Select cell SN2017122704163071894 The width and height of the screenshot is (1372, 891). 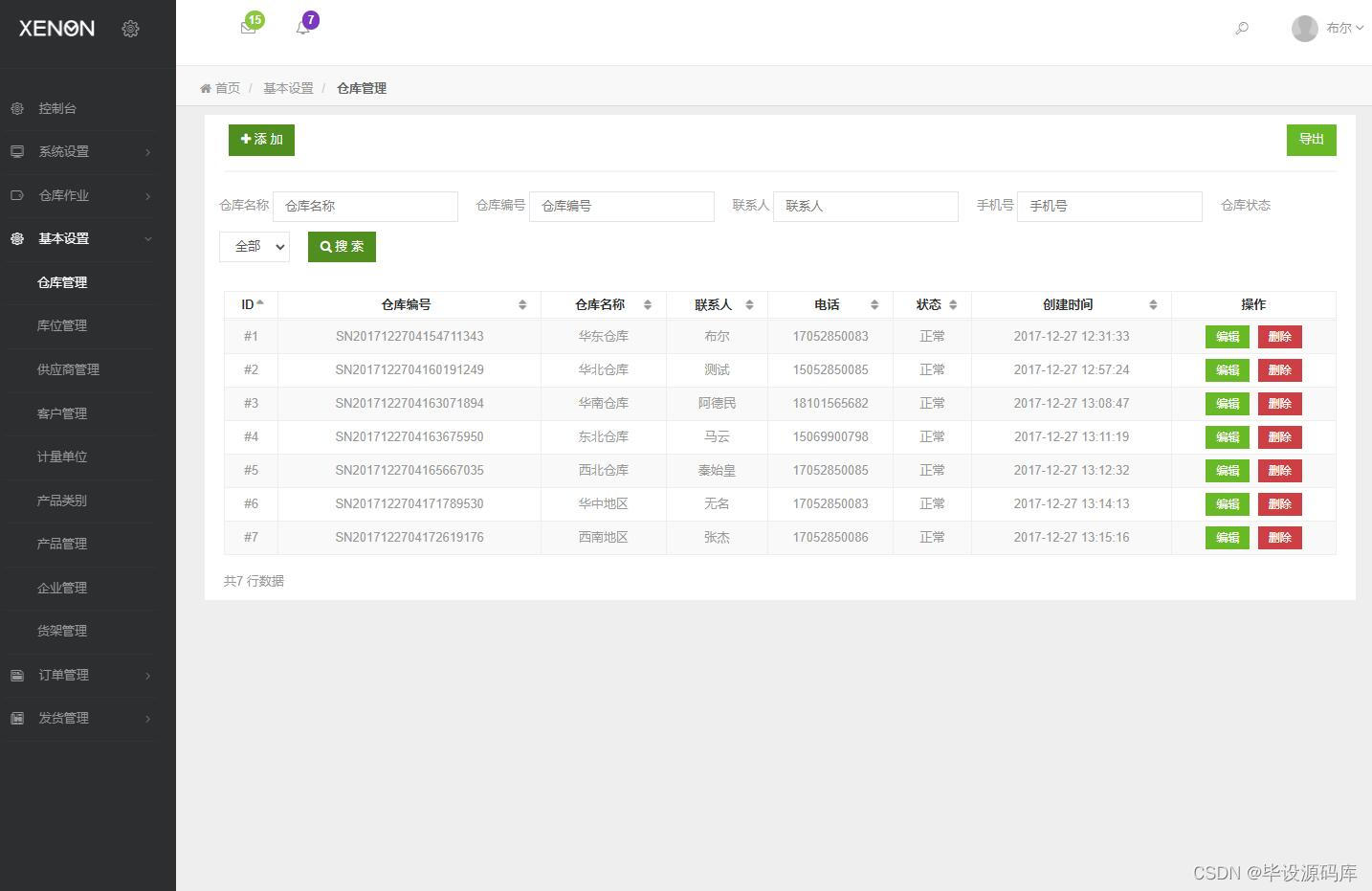point(409,404)
